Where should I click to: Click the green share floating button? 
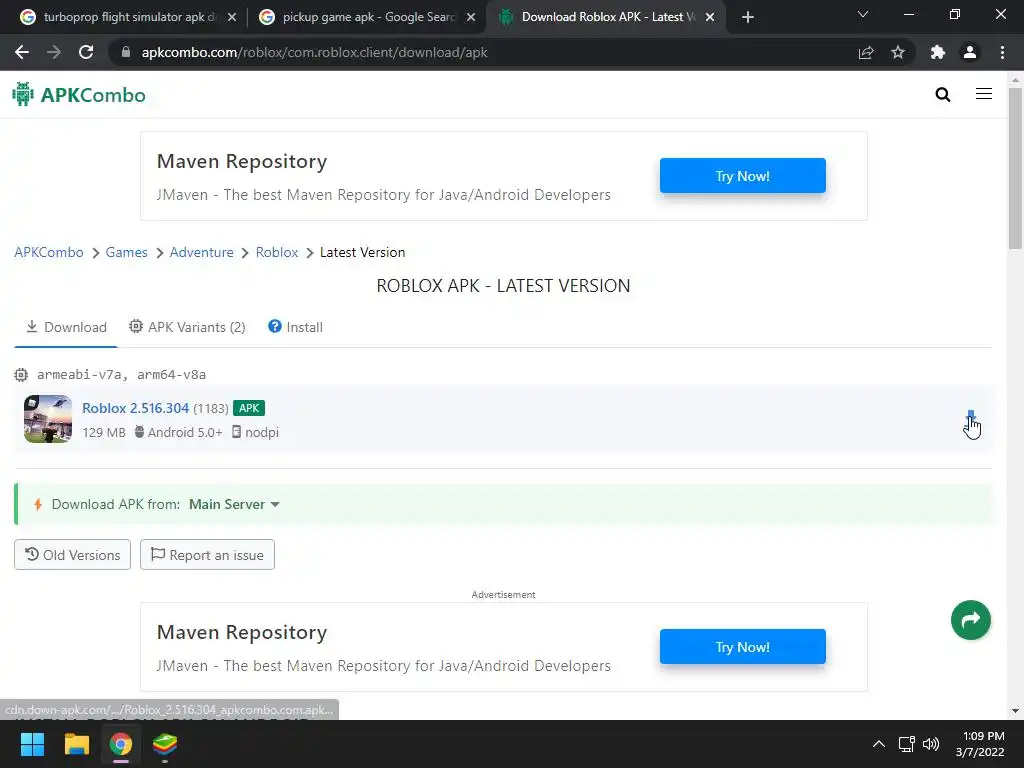coord(970,620)
